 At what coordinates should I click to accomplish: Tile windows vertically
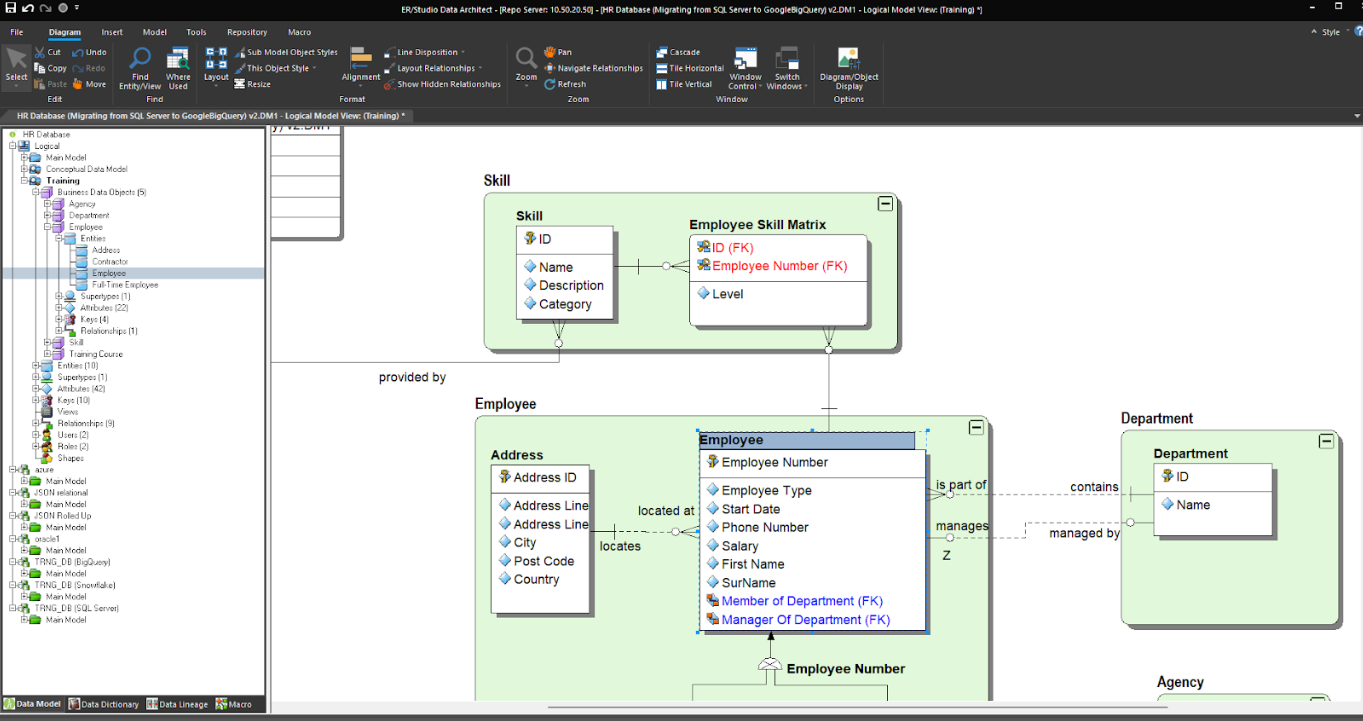coord(684,84)
